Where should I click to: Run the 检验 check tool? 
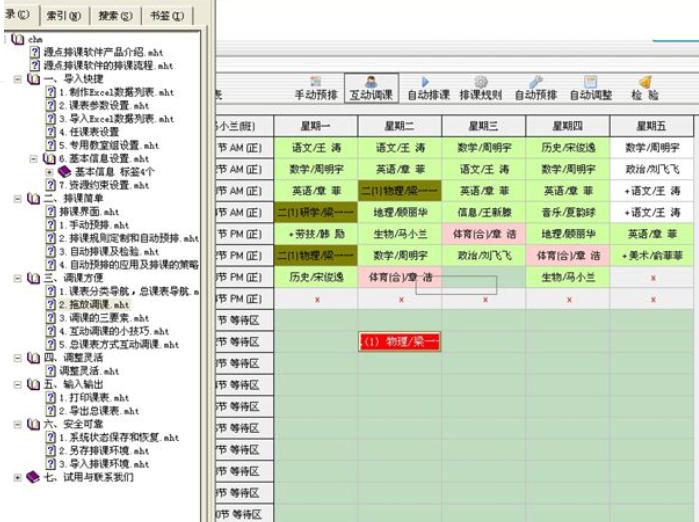pyautogui.click(x=645, y=89)
